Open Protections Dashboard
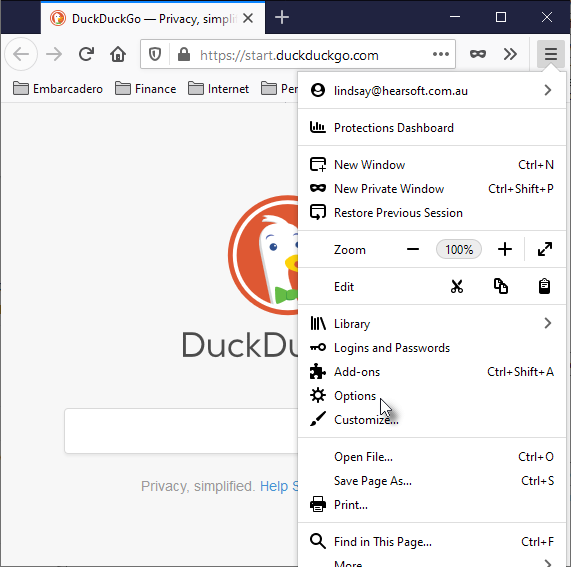 [x=432, y=128]
